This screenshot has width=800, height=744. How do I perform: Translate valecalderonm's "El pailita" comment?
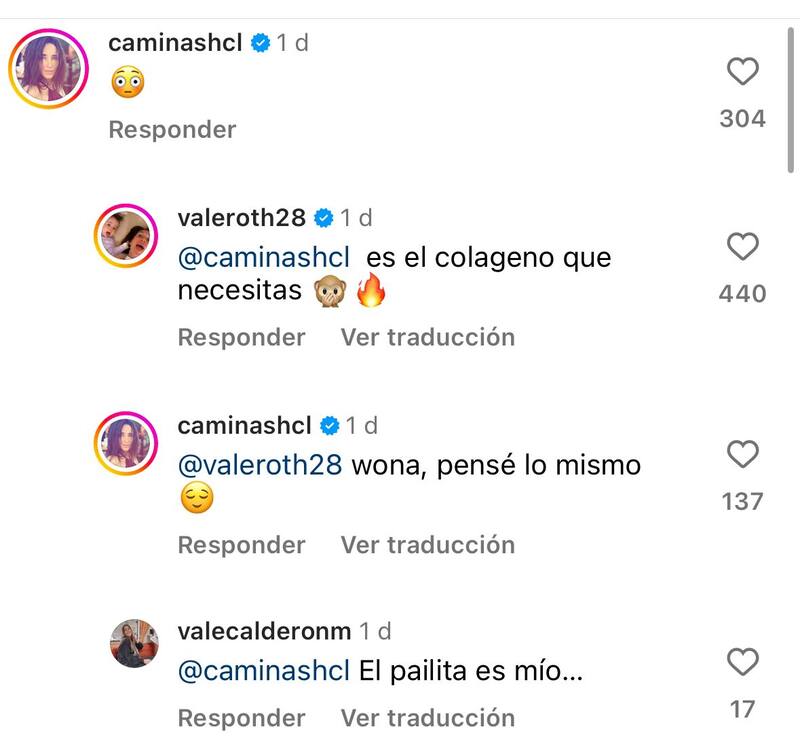pyautogui.click(x=427, y=718)
